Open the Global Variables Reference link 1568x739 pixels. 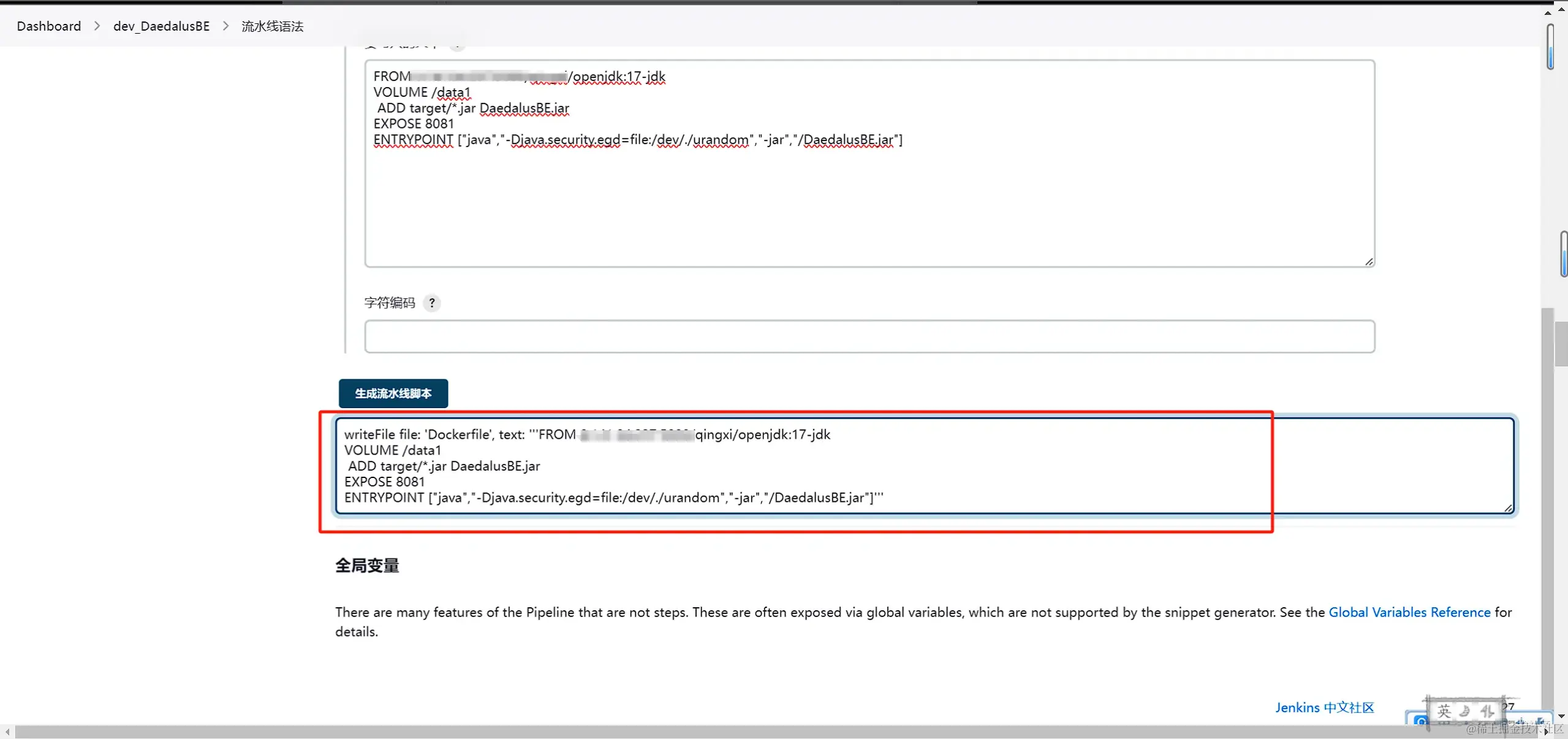[1409, 612]
